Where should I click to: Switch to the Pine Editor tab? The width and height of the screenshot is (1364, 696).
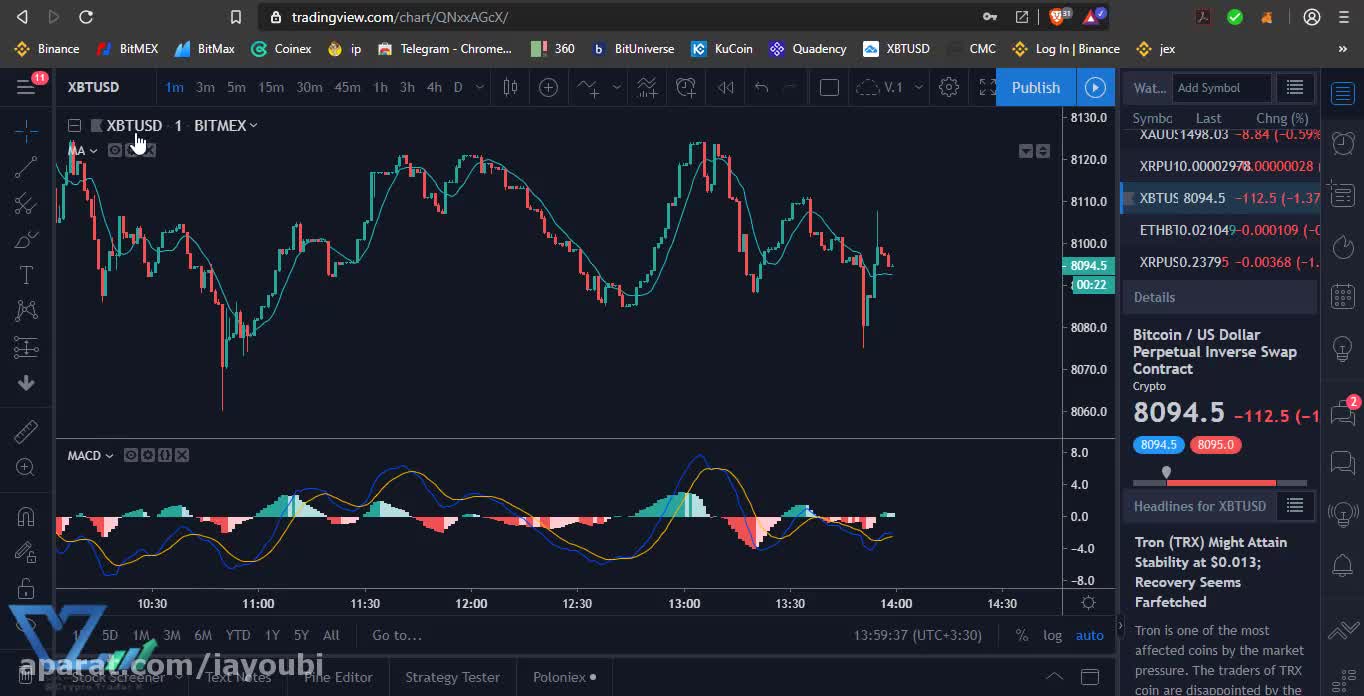click(x=338, y=677)
